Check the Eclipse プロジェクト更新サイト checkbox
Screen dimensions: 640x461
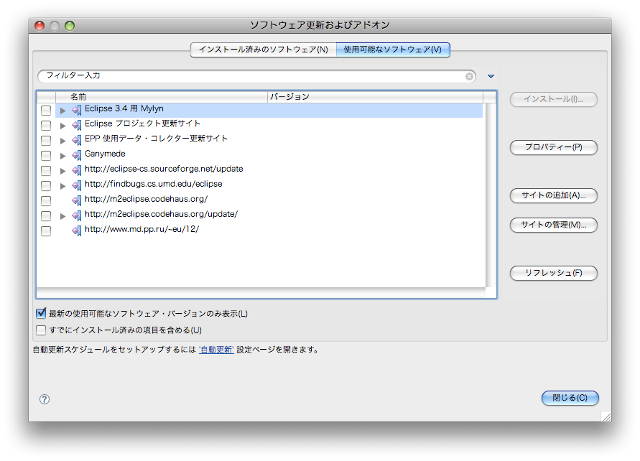pos(46,125)
